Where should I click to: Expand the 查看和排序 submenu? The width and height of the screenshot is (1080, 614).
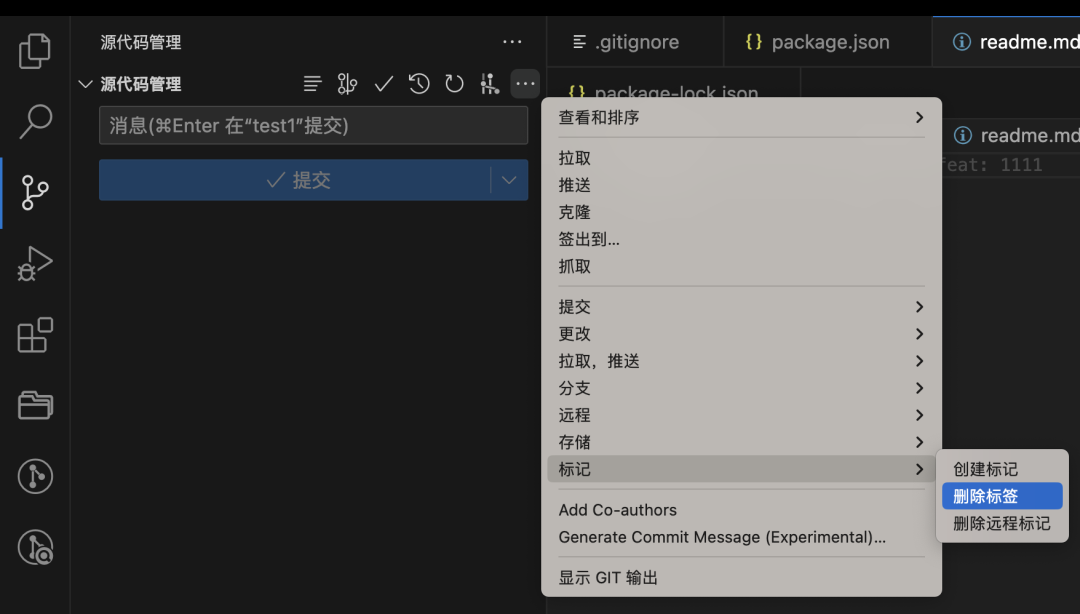pos(740,117)
